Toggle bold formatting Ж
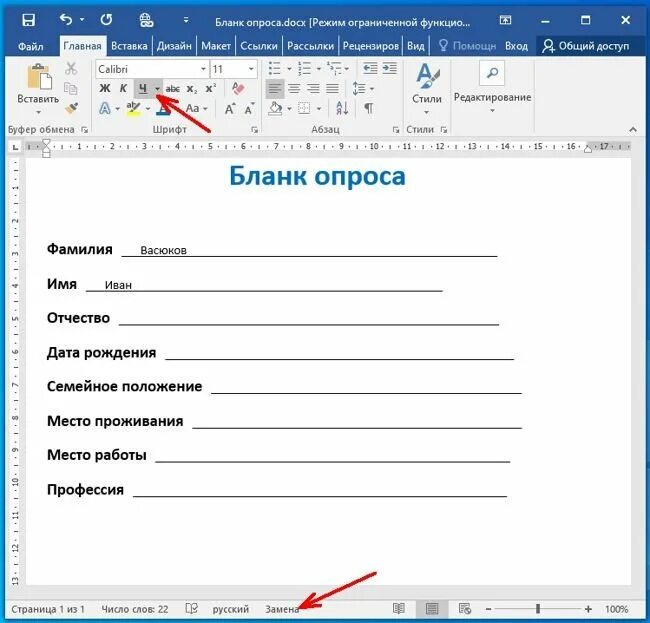 tap(105, 88)
